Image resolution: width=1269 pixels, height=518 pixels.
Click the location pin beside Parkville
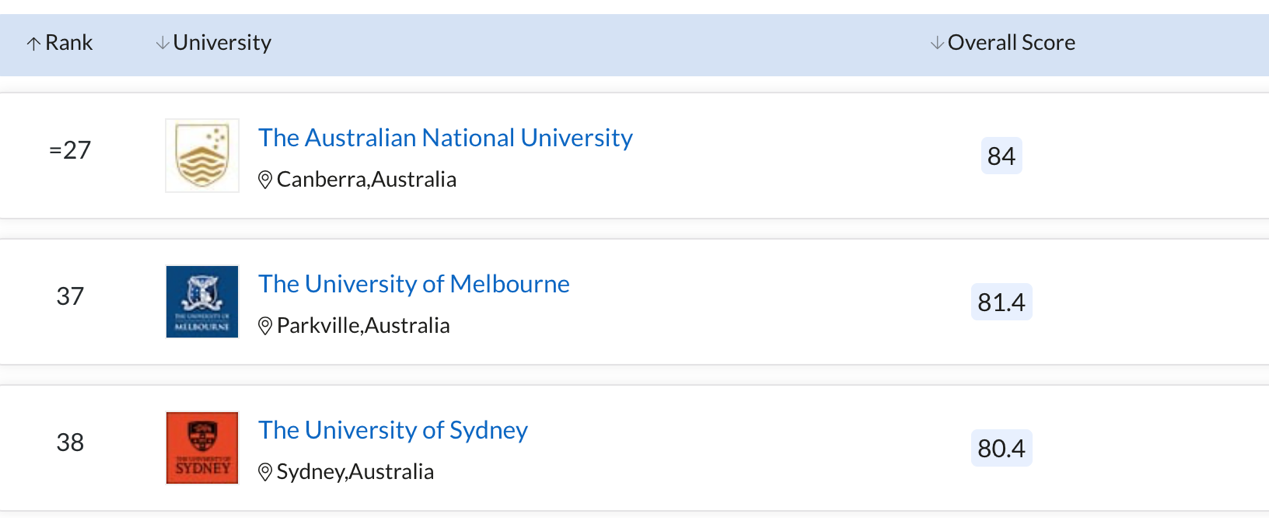[x=265, y=326]
